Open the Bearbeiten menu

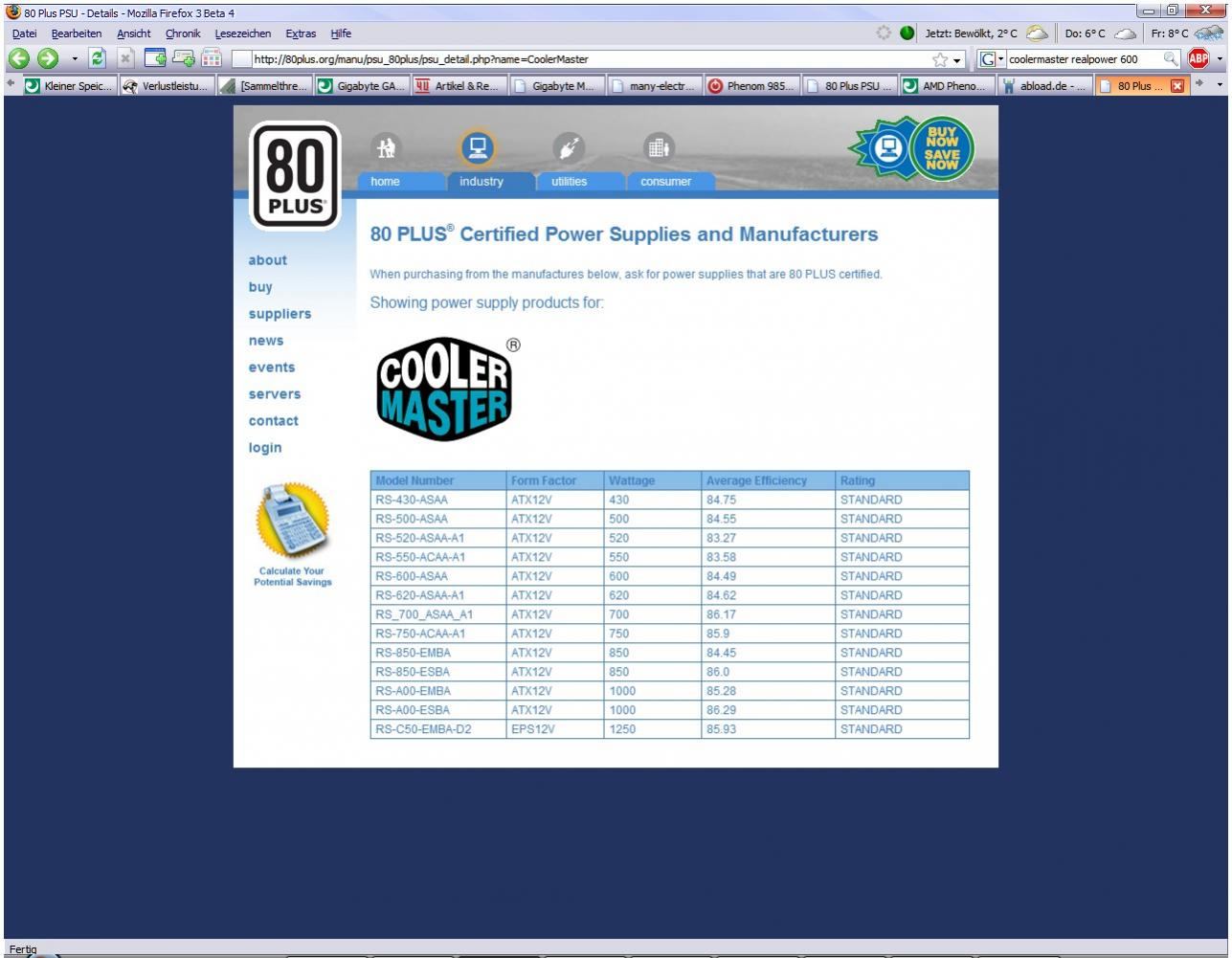click(76, 33)
